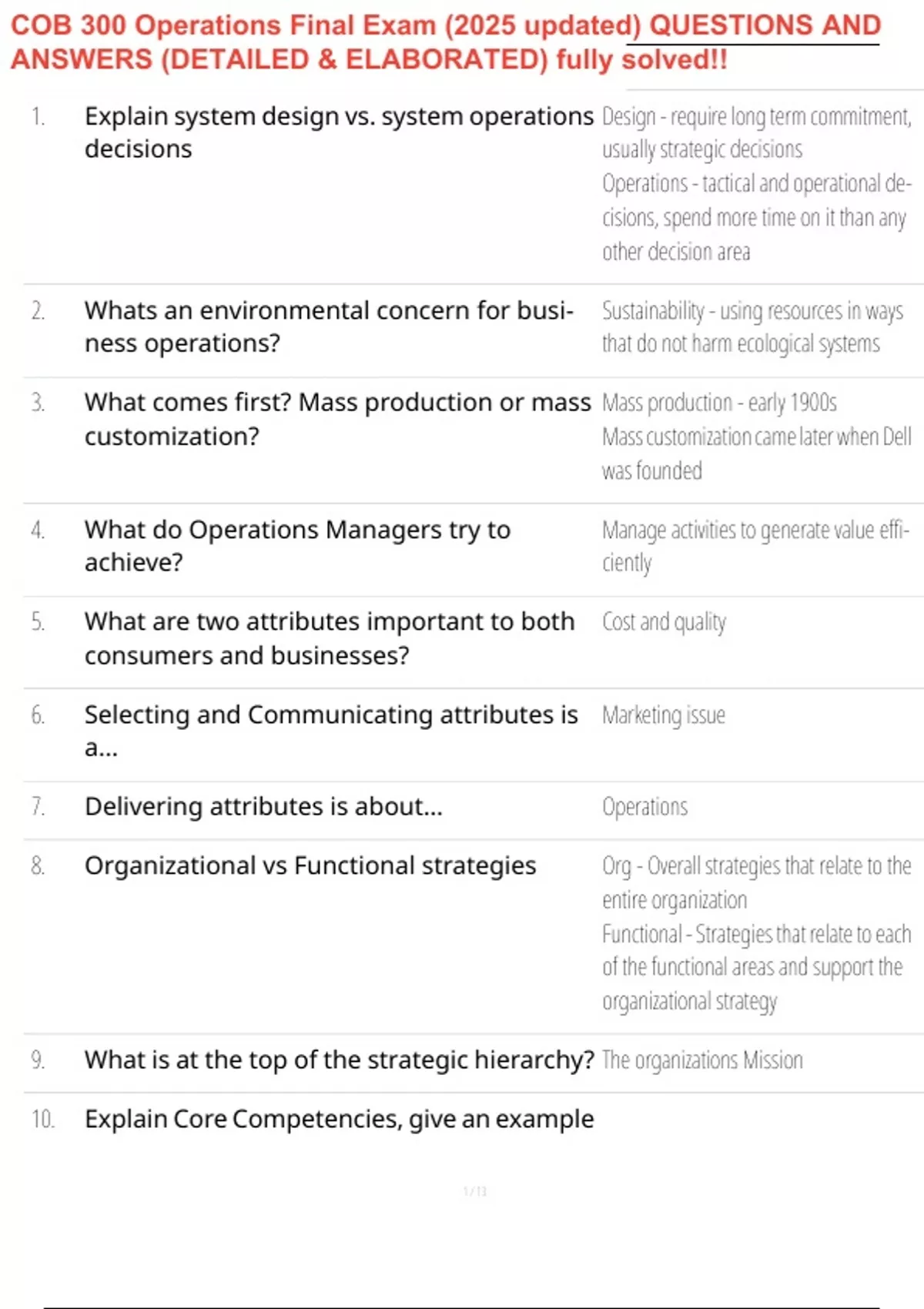The image size is (924, 1309).
Task: Click the "Operations" answer for question 7
Action: coord(644,807)
